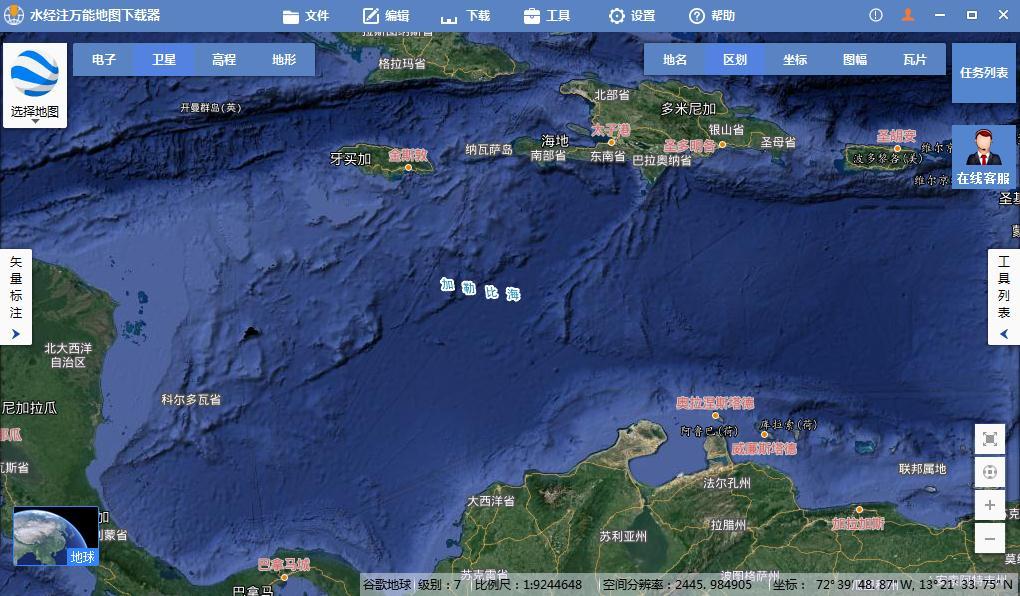Image resolution: width=1020 pixels, height=596 pixels.
Task: Switch to the 高程 elevation map type
Action: point(224,60)
